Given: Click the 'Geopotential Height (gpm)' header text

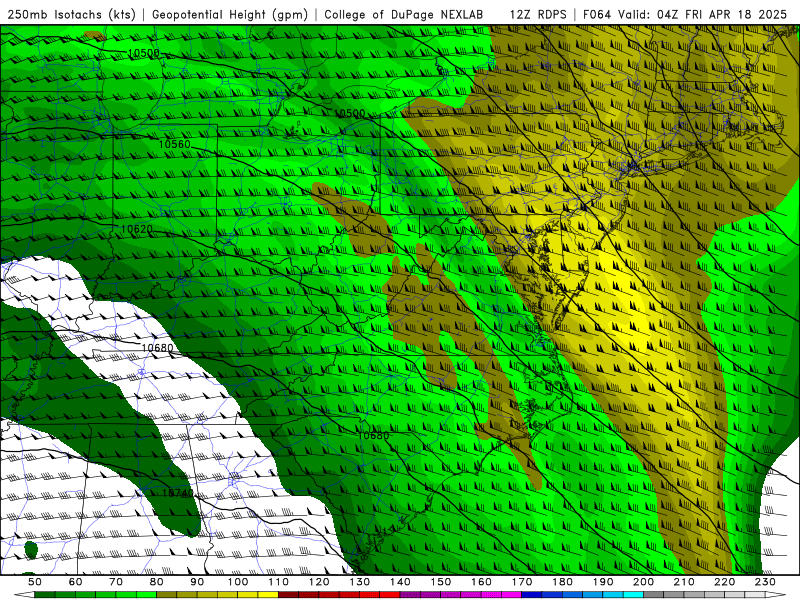Looking at the screenshot, I should pos(230,15).
